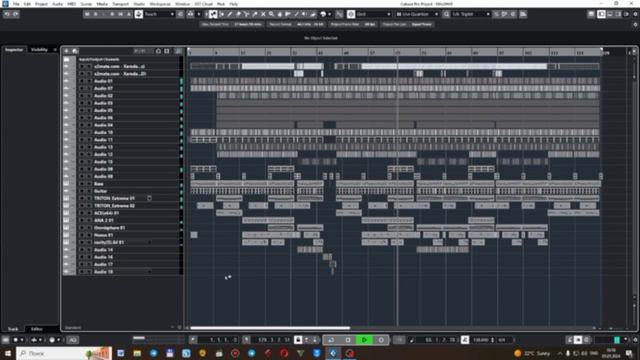Image resolution: width=640 pixels, height=360 pixels.
Task: Mute the Audio 01 track
Action: (x=82, y=81)
